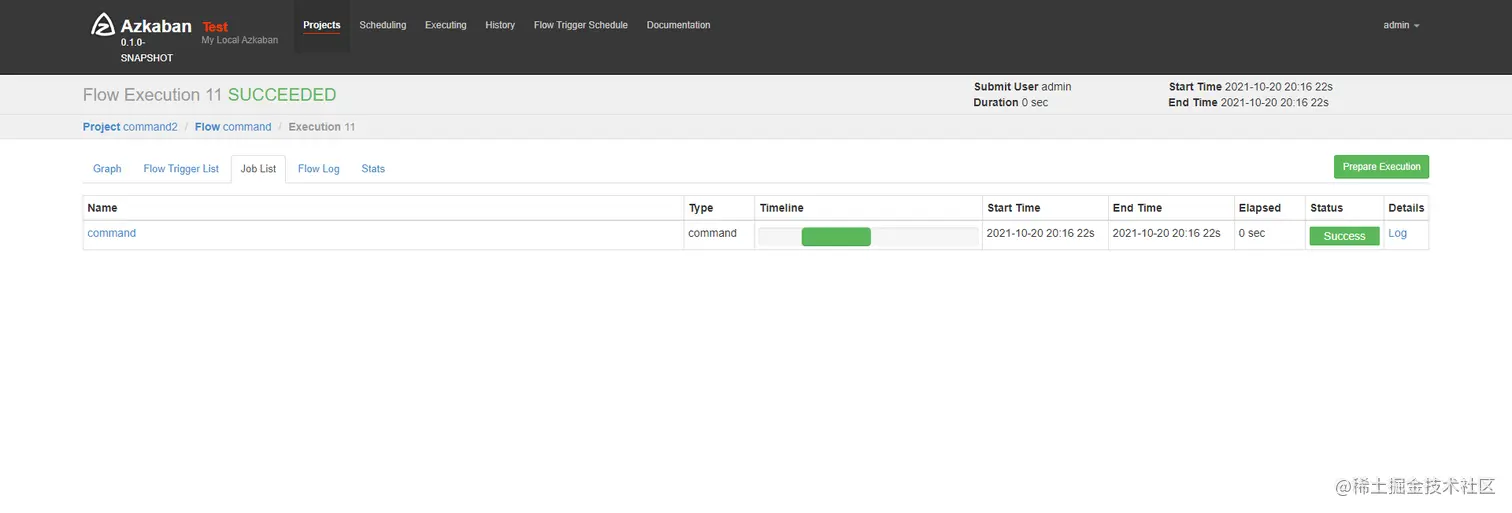Open Flow Trigger Schedule page
Screen dimensions: 1512x513
click(x=581, y=25)
